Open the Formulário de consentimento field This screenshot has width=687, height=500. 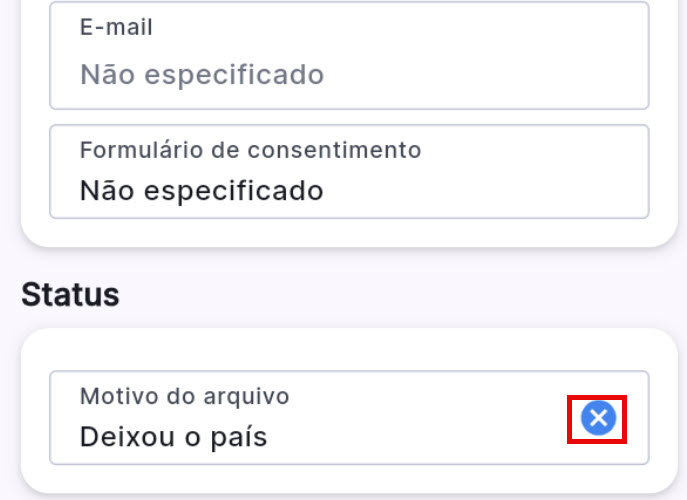pyautogui.click(x=349, y=171)
